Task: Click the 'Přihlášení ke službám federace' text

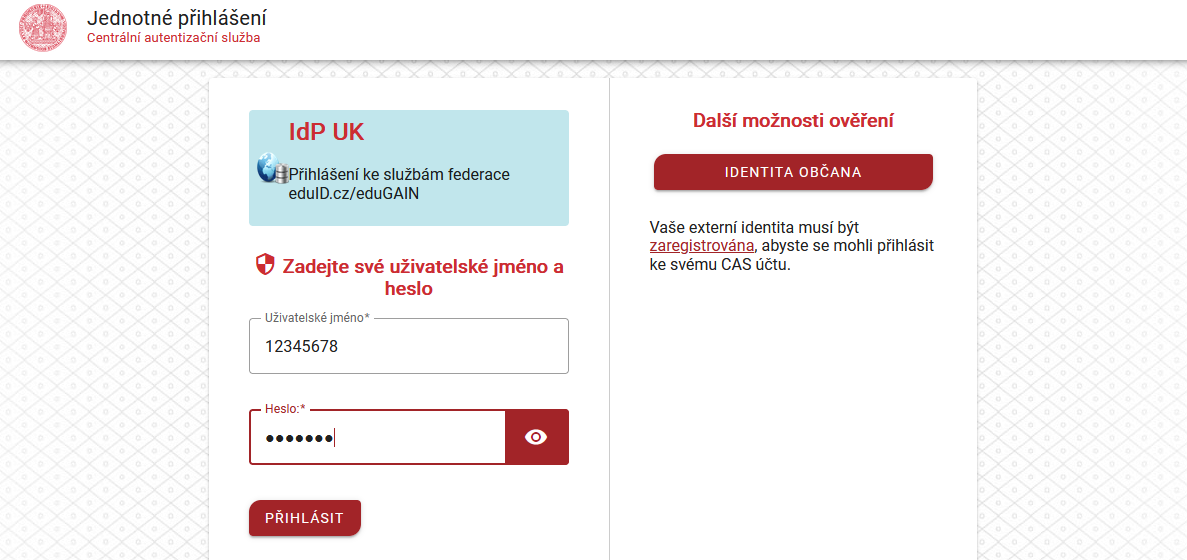Action: [399, 175]
